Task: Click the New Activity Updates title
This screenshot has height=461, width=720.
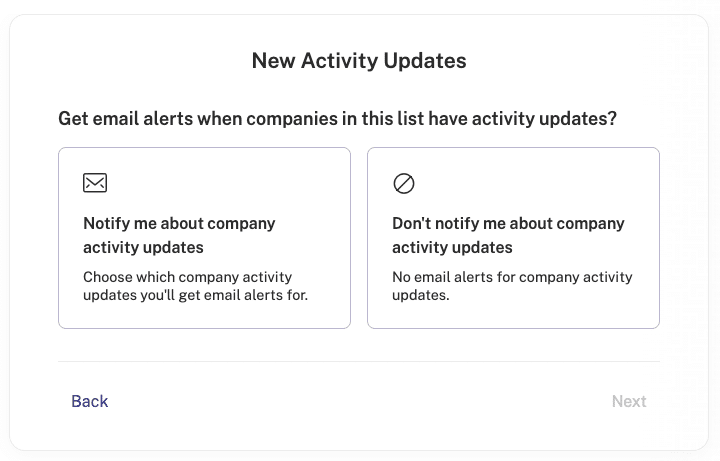Action: (359, 61)
